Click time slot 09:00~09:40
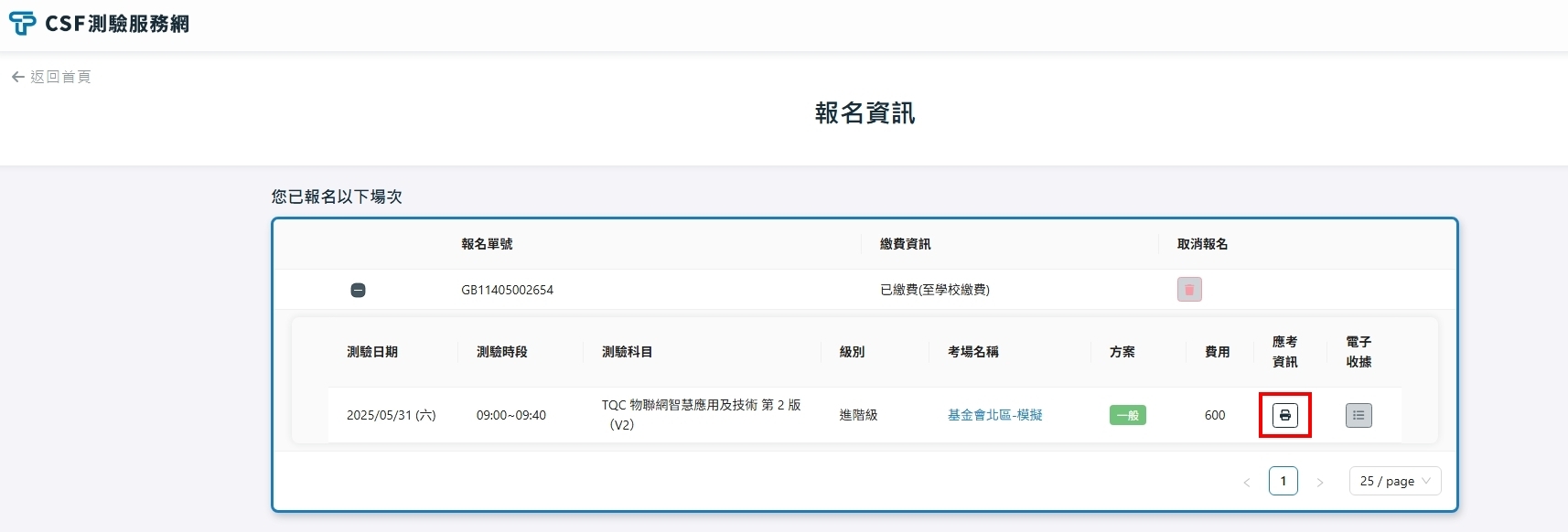Viewport: 1568px width, 532px height. 511,415
